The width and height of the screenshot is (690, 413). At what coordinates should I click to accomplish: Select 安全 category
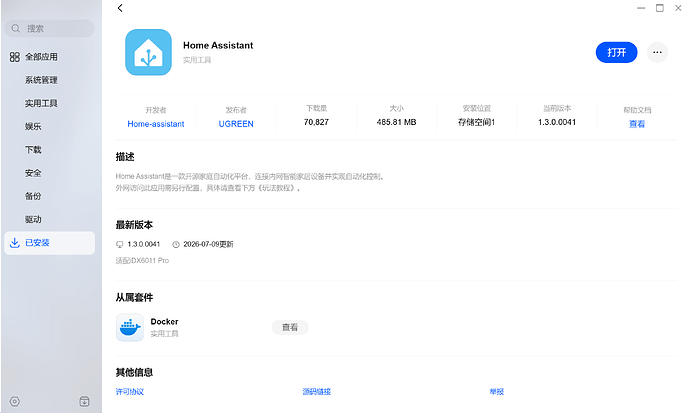point(33,173)
